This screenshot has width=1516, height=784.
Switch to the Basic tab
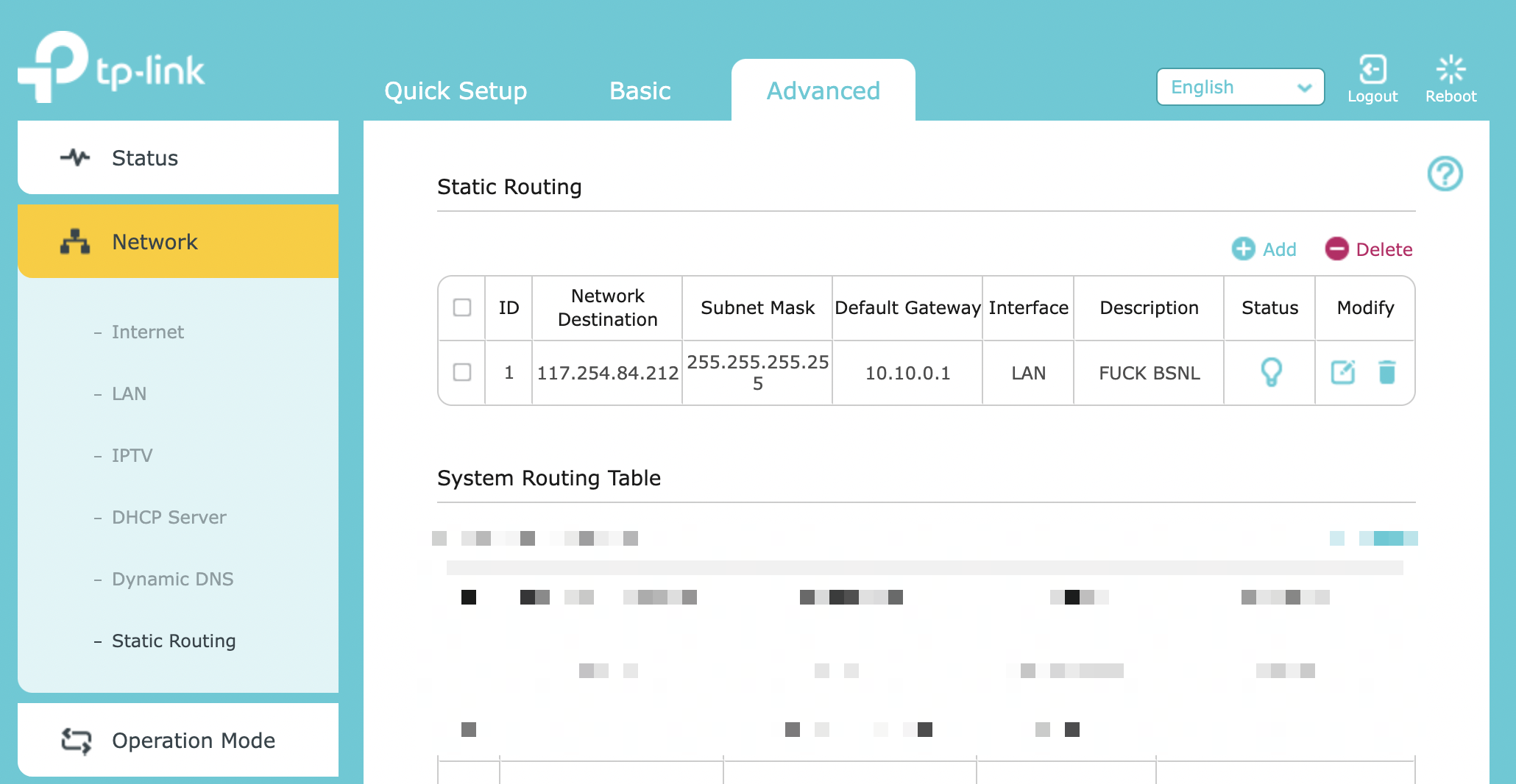click(640, 91)
